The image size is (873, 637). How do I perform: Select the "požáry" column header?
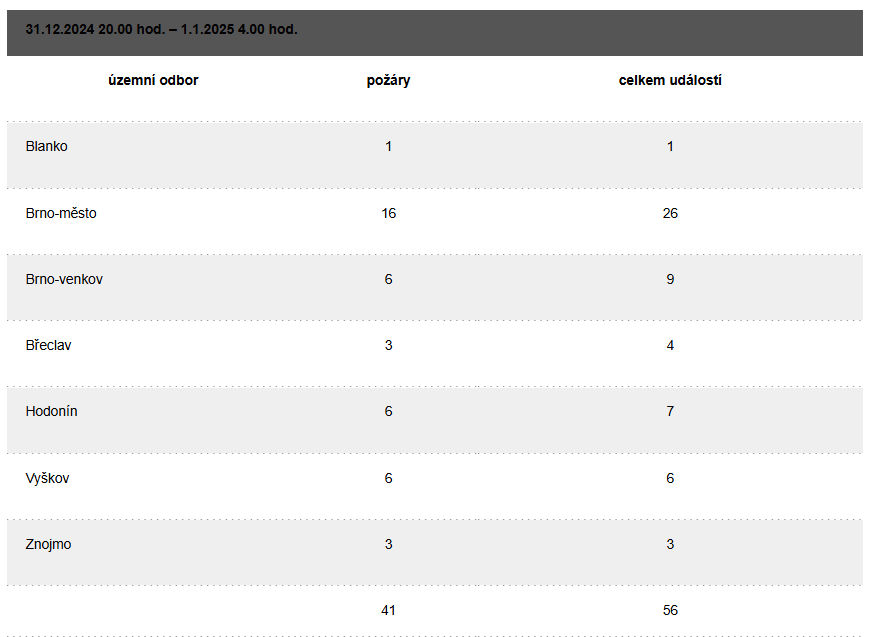tap(388, 80)
